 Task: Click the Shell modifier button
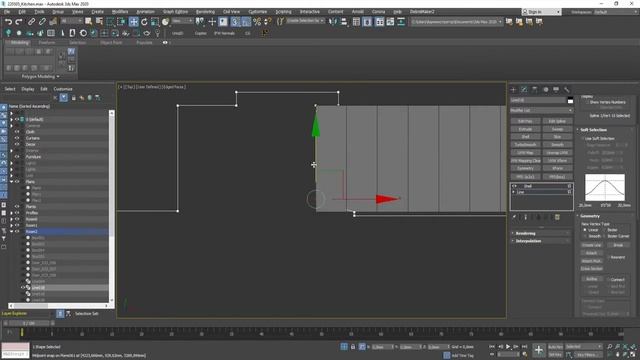point(525,137)
